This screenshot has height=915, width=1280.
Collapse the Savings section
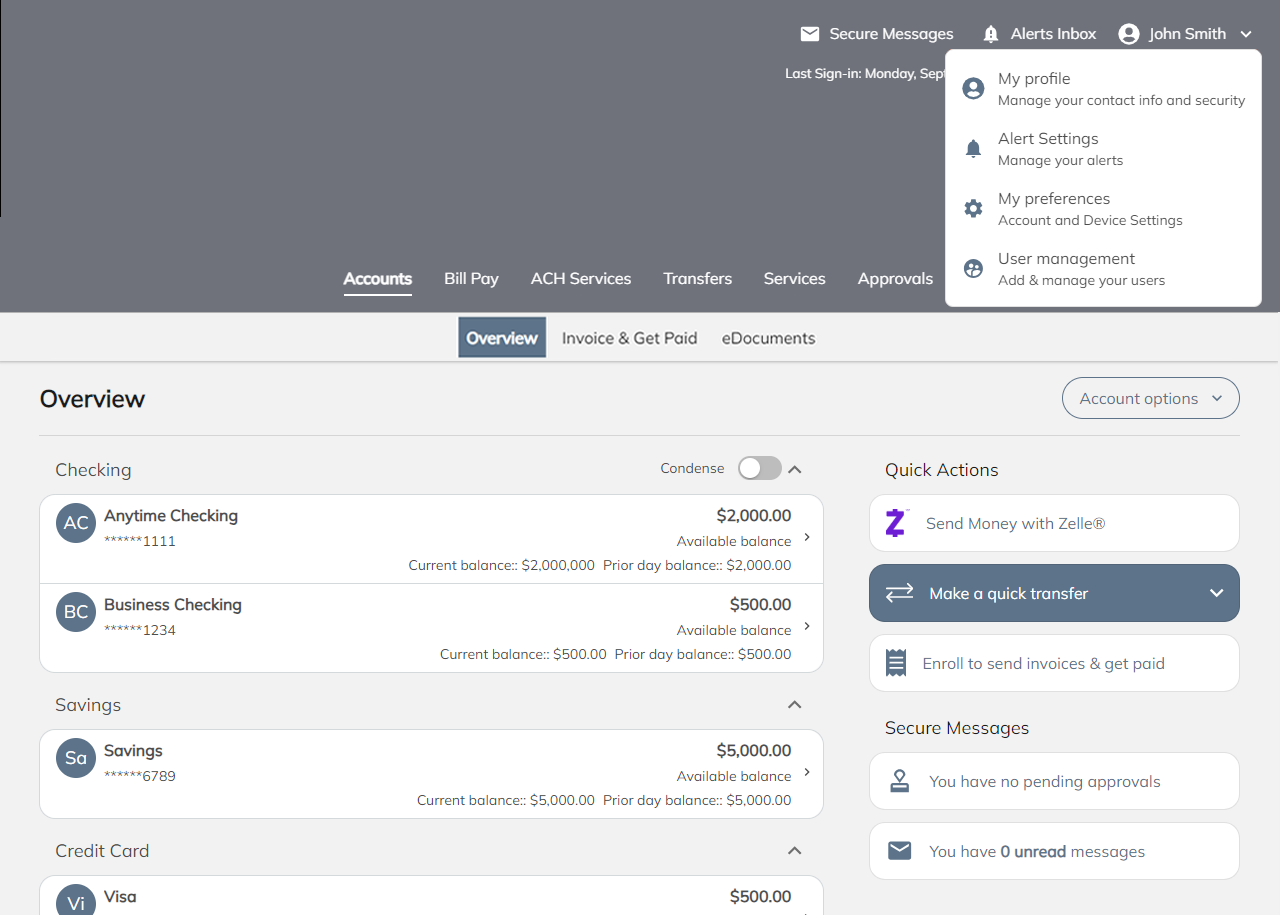point(795,705)
